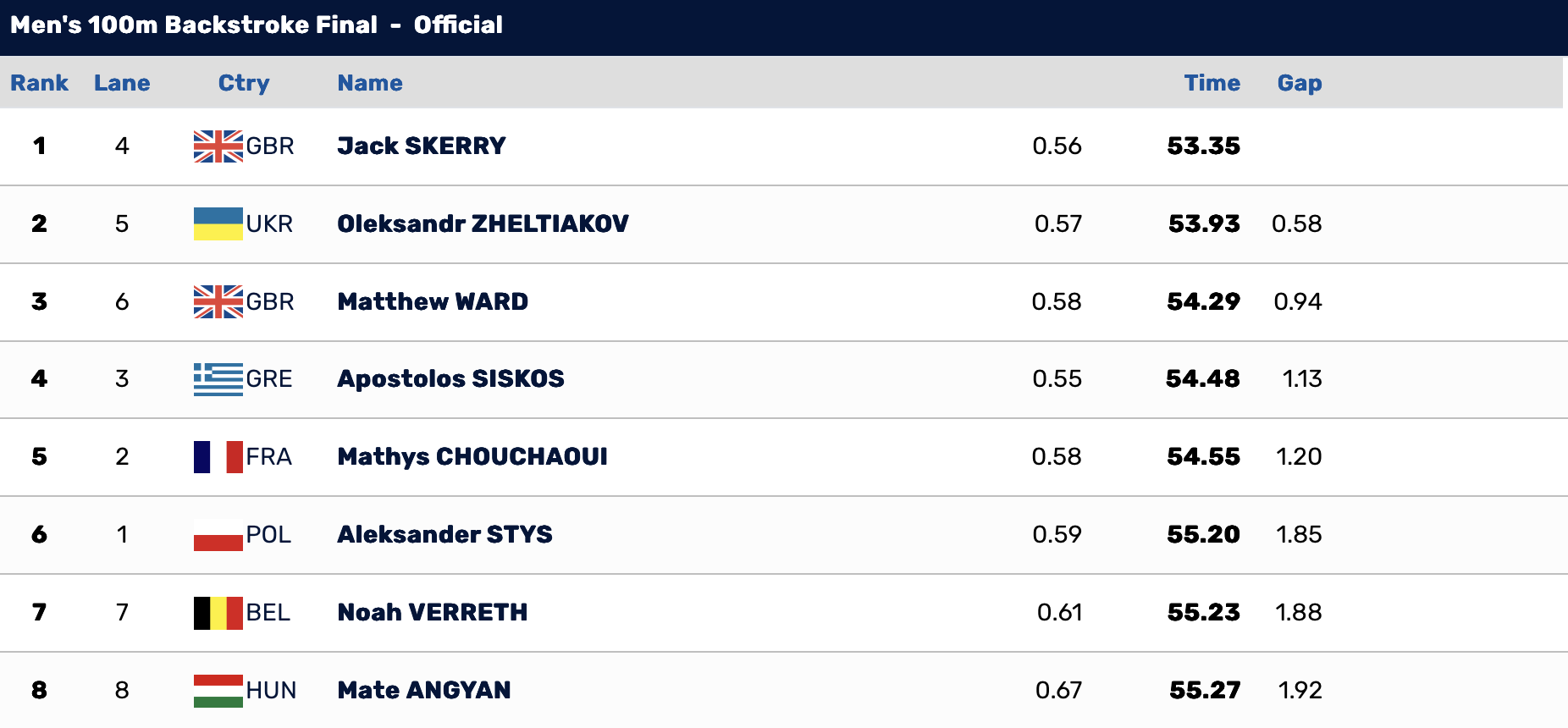Click the Gap column header
Screen dimensions: 1568x728
[x=1300, y=83]
